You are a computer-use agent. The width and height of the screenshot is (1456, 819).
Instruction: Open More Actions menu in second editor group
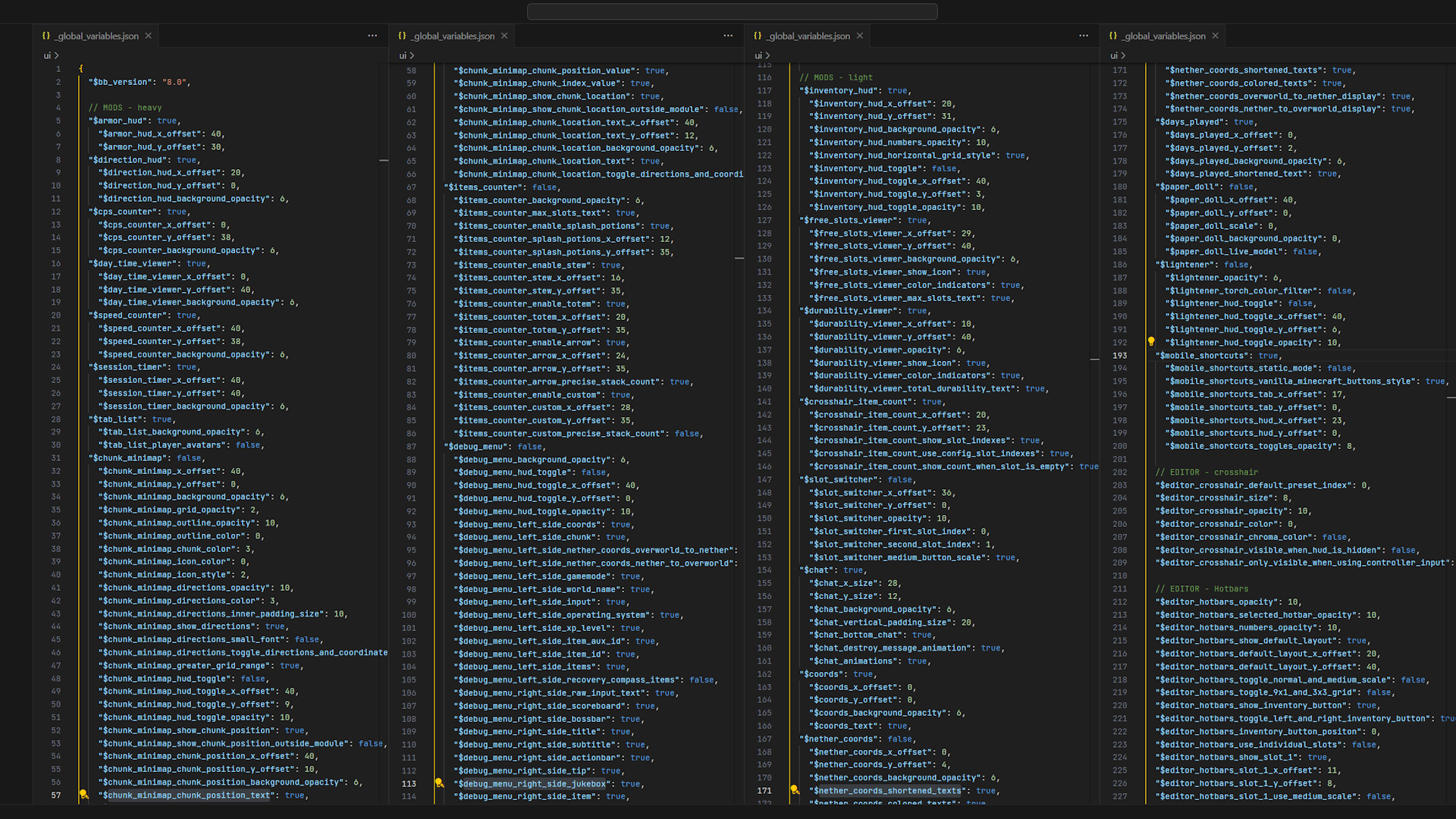pos(728,36)
